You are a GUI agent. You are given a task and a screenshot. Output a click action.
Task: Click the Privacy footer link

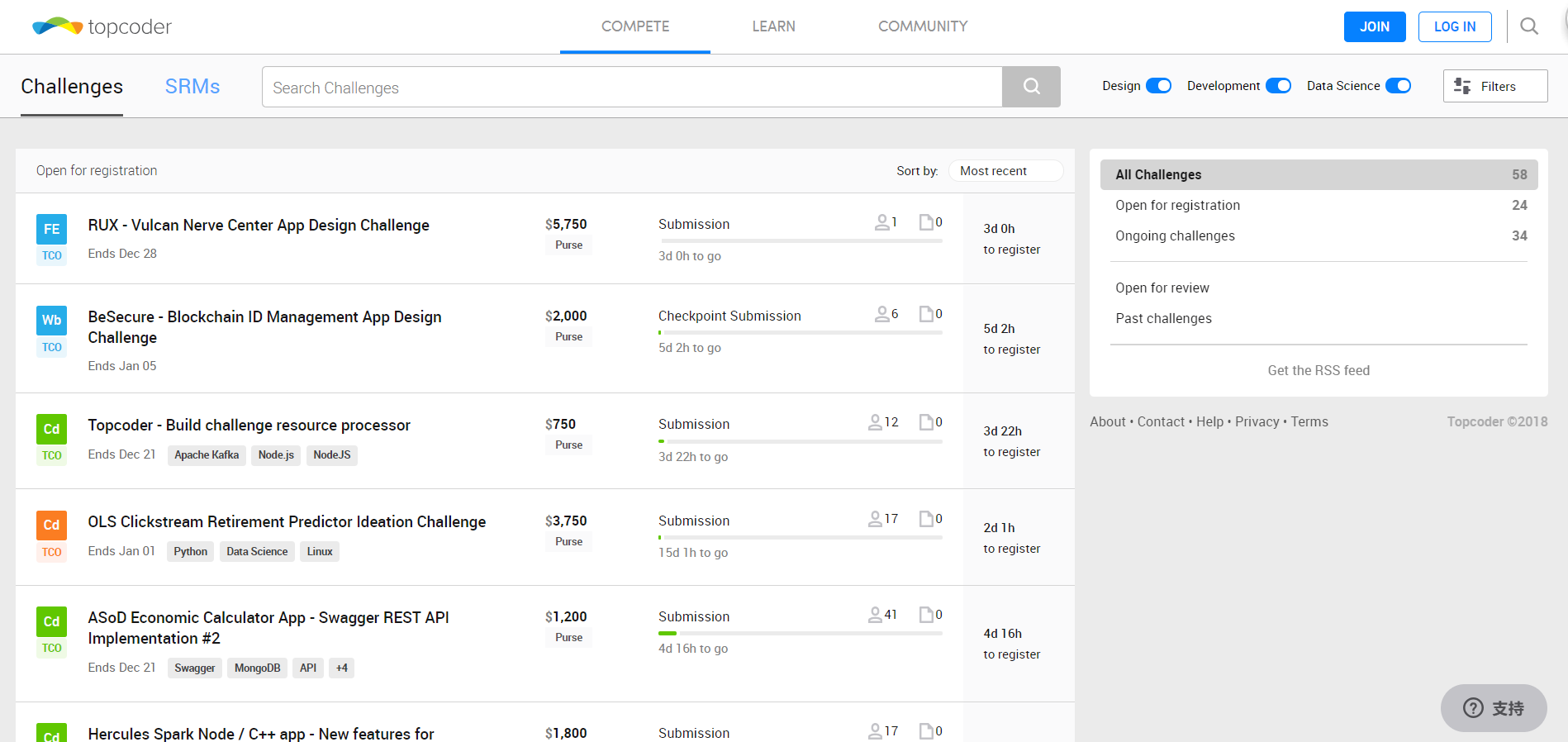click(x=1257, y=421)
